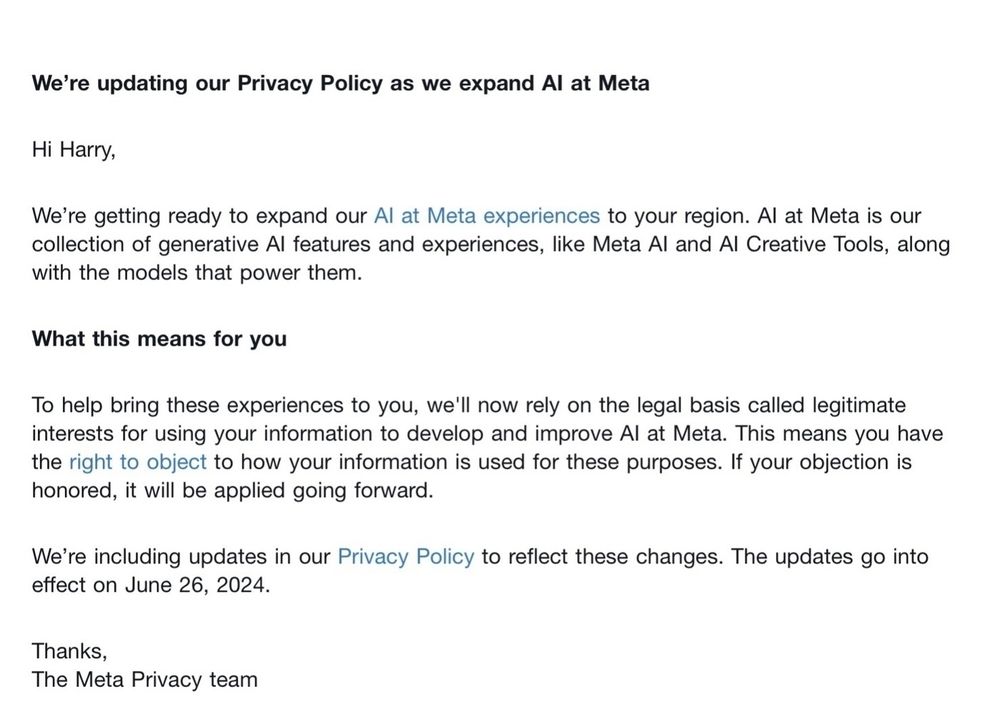Select the "What this means for you" heading
Screen dimensions: 1000x723
pyautogui.click(x=159, y=339)
